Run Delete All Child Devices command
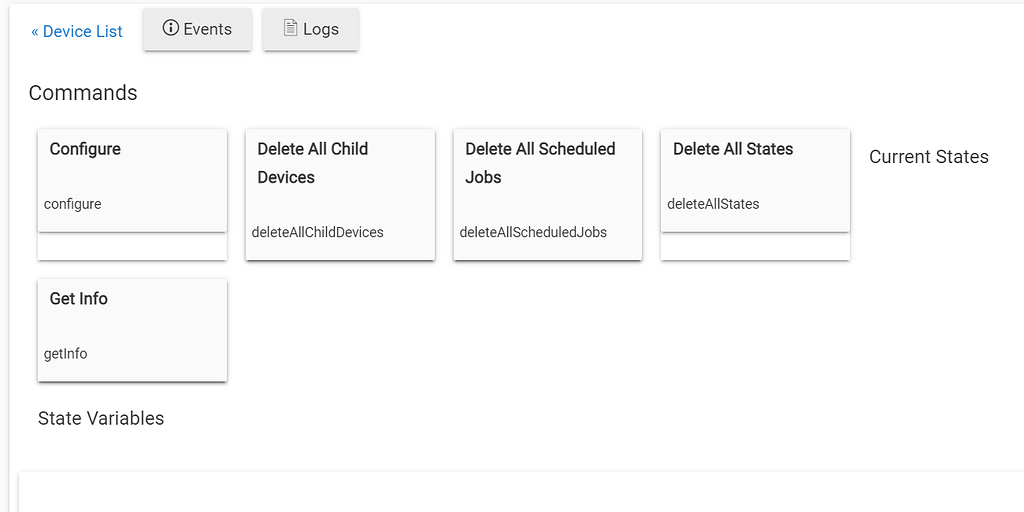The image size is (1024, 512). click(313, 163)
